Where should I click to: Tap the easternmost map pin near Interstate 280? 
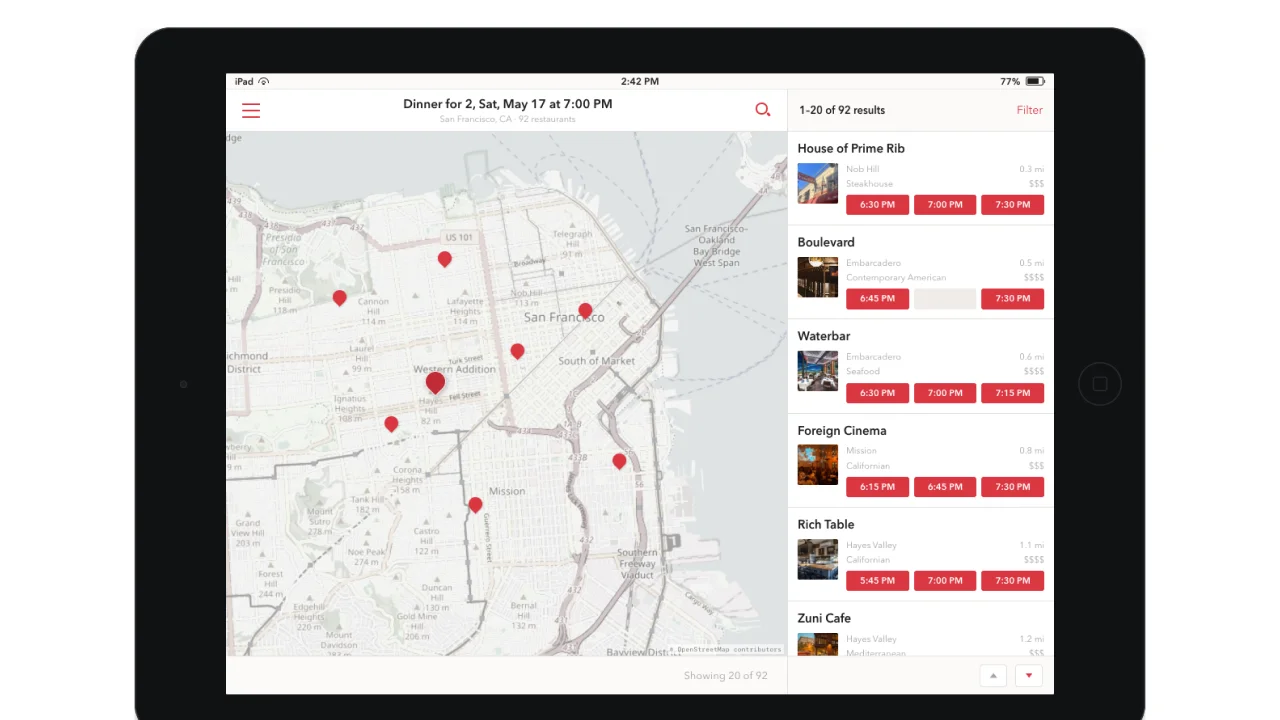click(x=619, y=461)
